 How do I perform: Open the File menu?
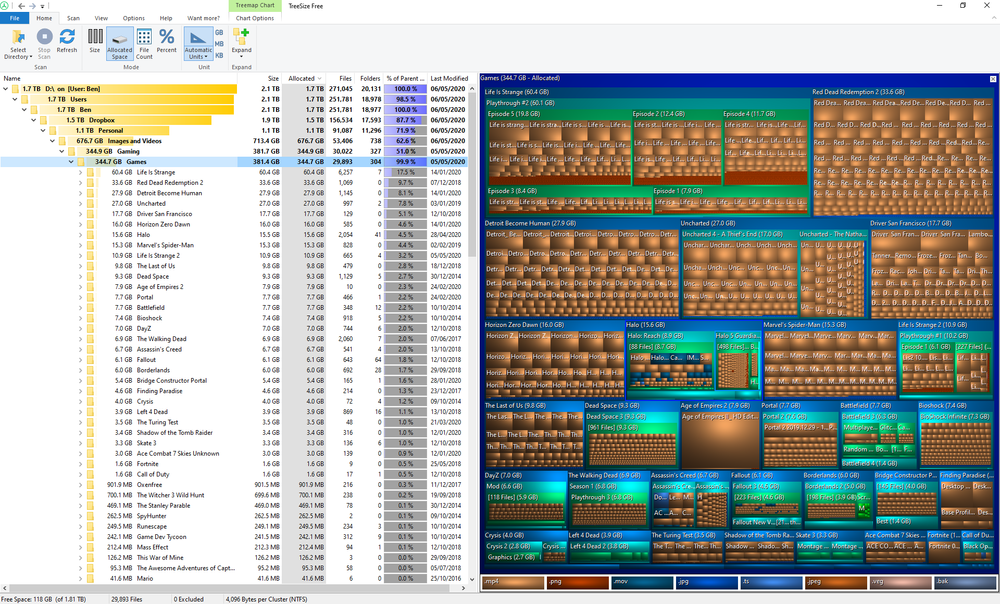[14, 18]
